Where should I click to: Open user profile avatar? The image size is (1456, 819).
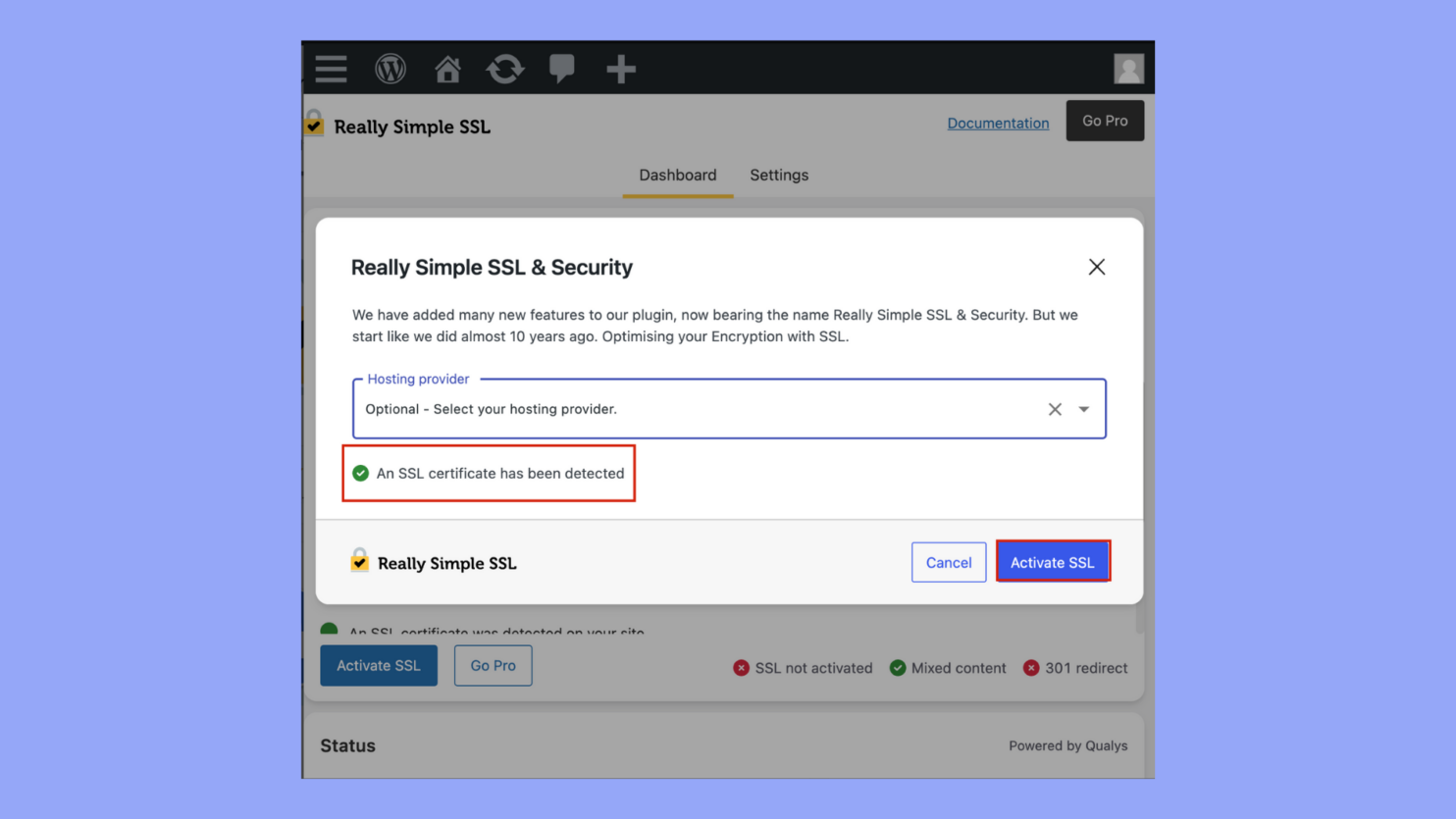tap(1128, 69)
